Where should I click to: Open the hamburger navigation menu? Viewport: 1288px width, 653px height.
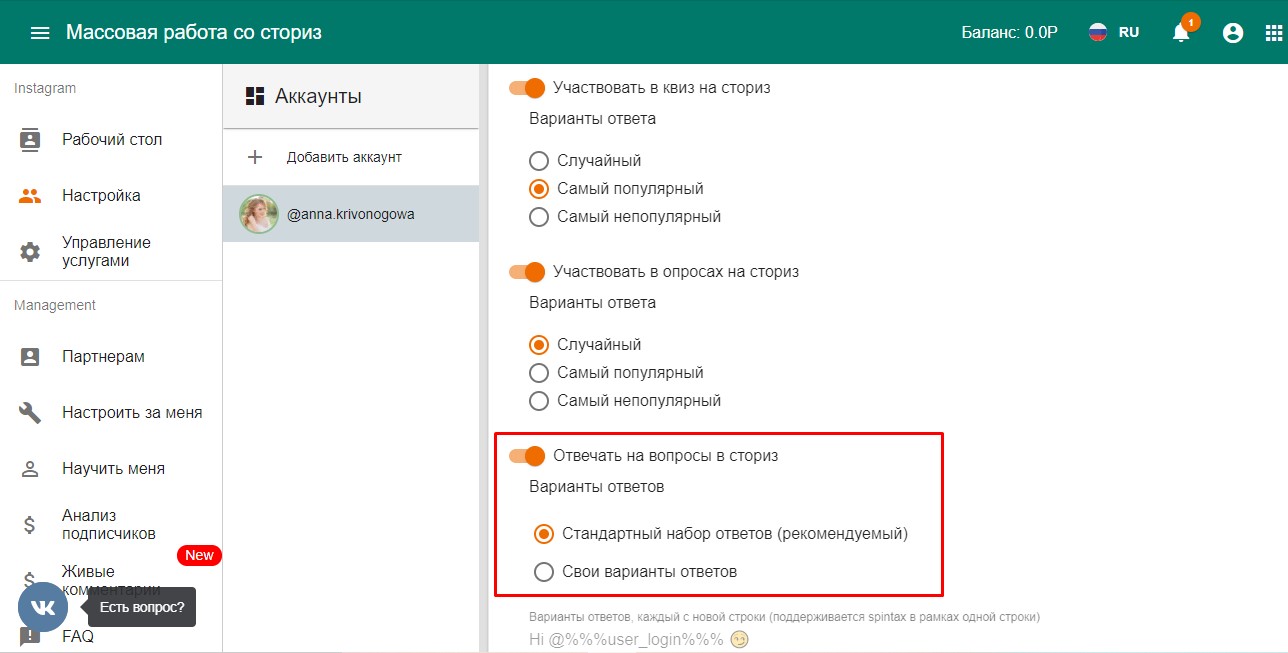(40, 33)
